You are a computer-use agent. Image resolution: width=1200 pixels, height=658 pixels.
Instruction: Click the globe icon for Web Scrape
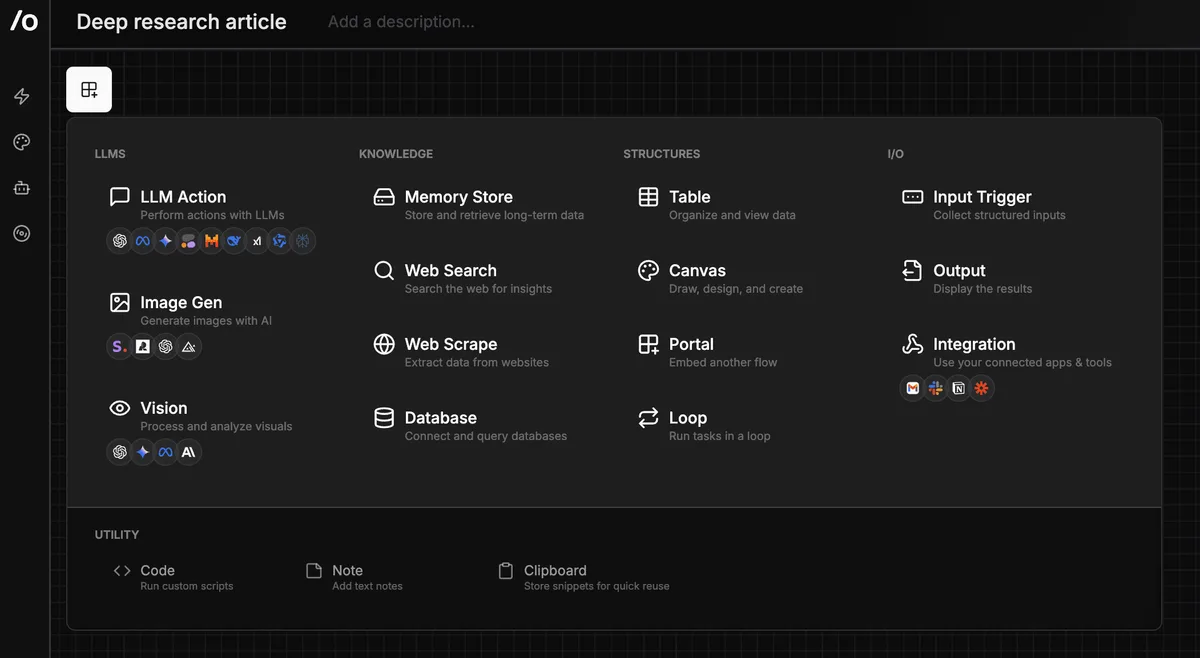tap(384, 344)
